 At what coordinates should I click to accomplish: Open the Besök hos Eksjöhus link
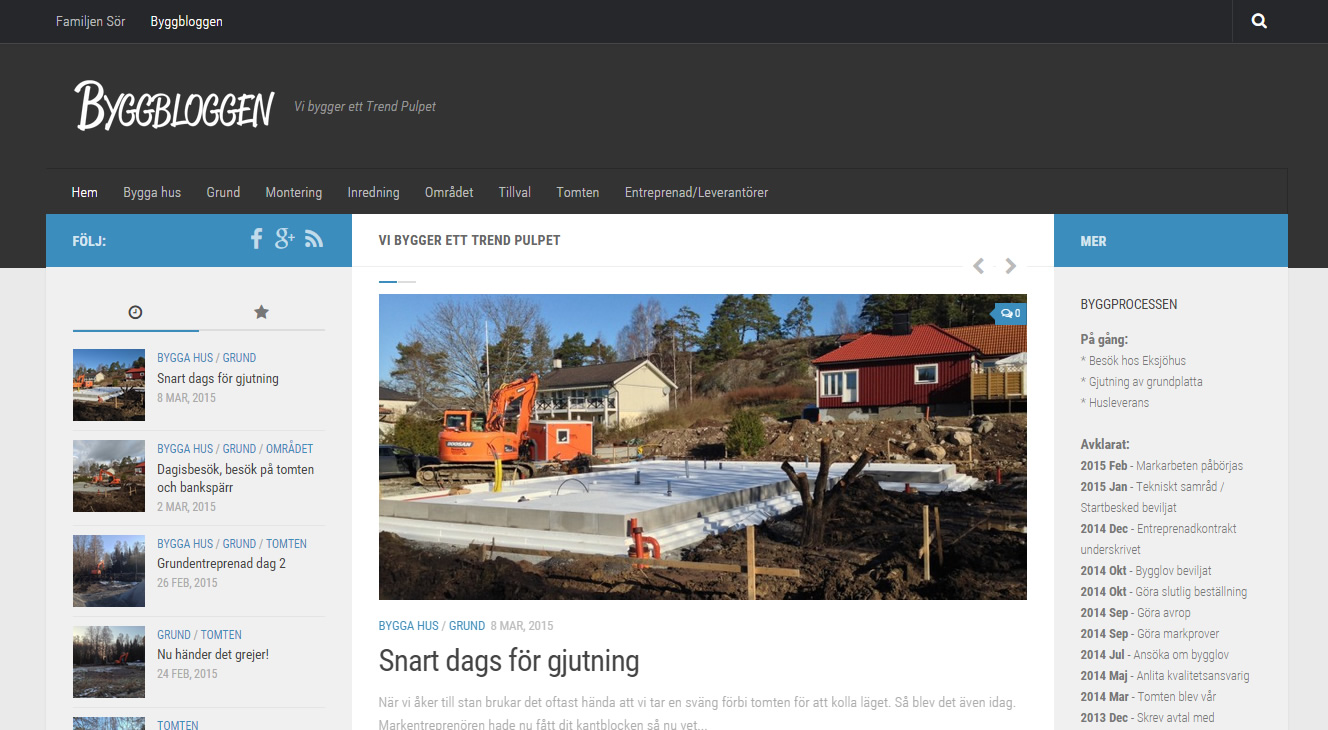[1137, 360]
